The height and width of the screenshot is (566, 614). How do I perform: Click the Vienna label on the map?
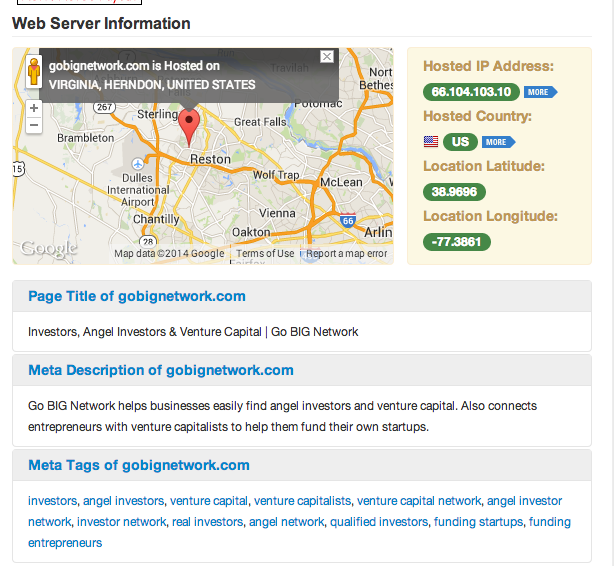point(277,213)
